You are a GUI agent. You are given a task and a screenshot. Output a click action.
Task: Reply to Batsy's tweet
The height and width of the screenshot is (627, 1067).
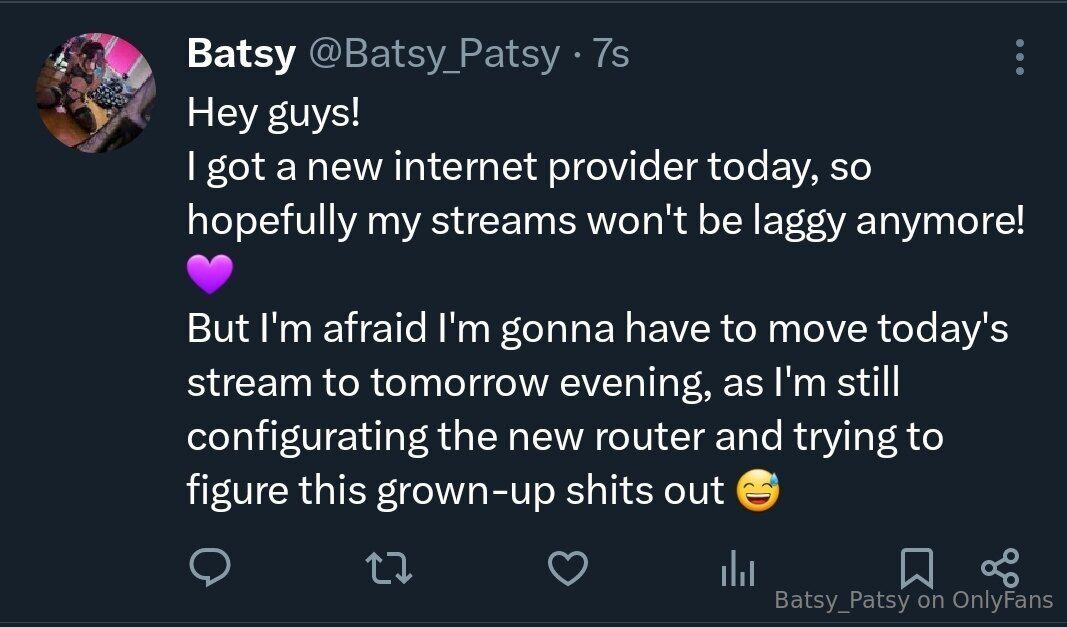click(x=210, y=568)
